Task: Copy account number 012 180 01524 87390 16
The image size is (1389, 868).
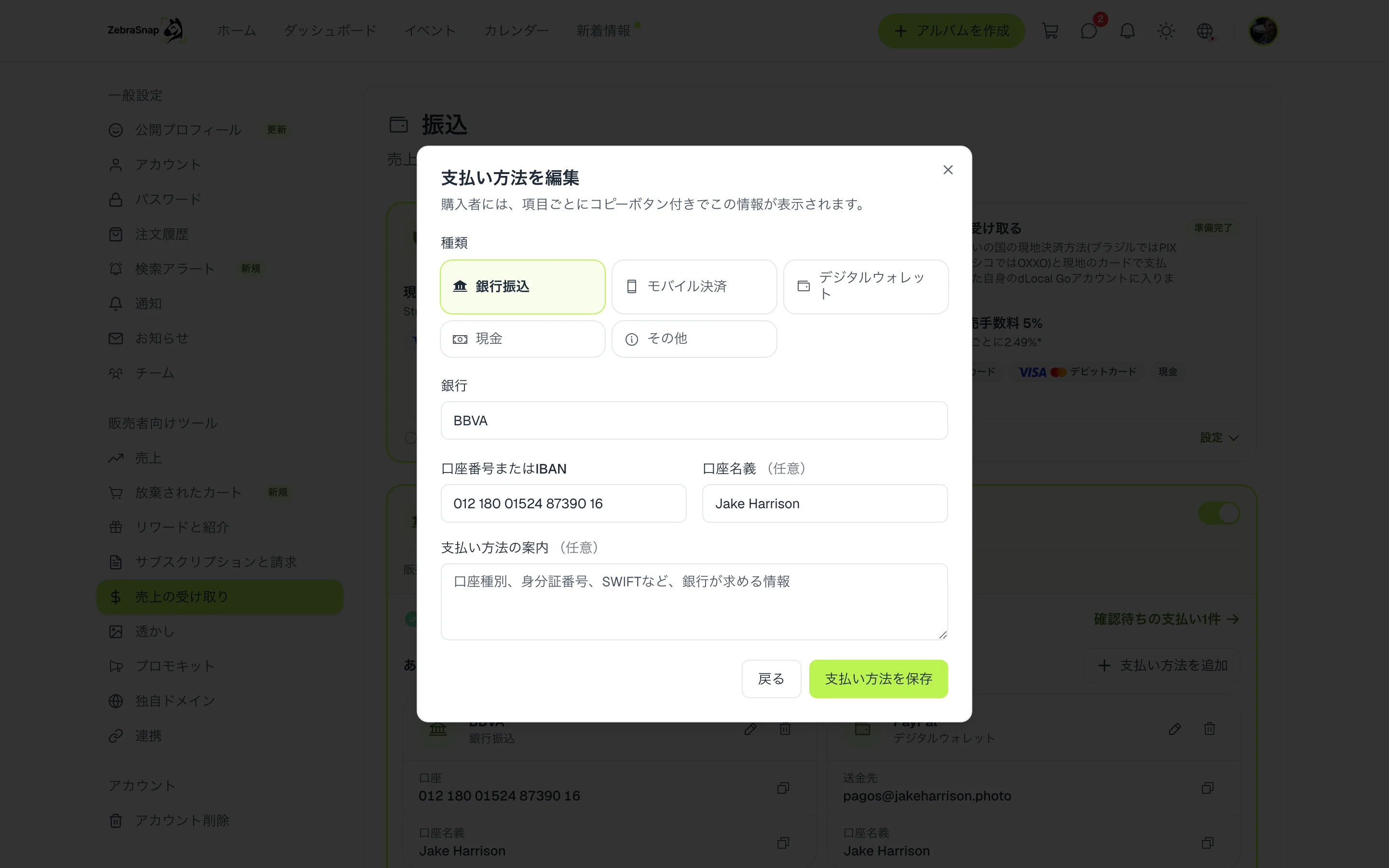Action: coord(783,788)
